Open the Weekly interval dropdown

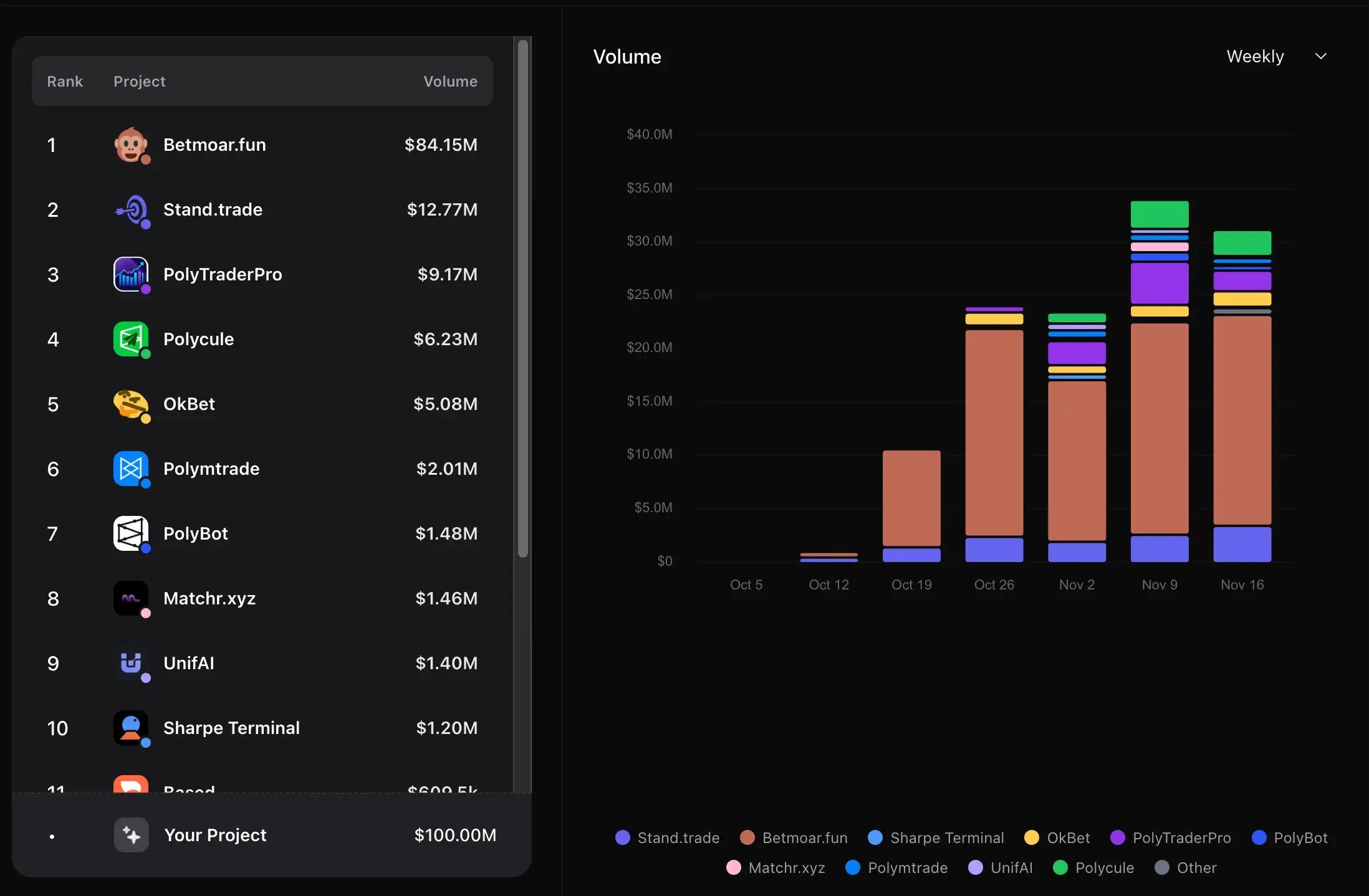click(1255, 56)
